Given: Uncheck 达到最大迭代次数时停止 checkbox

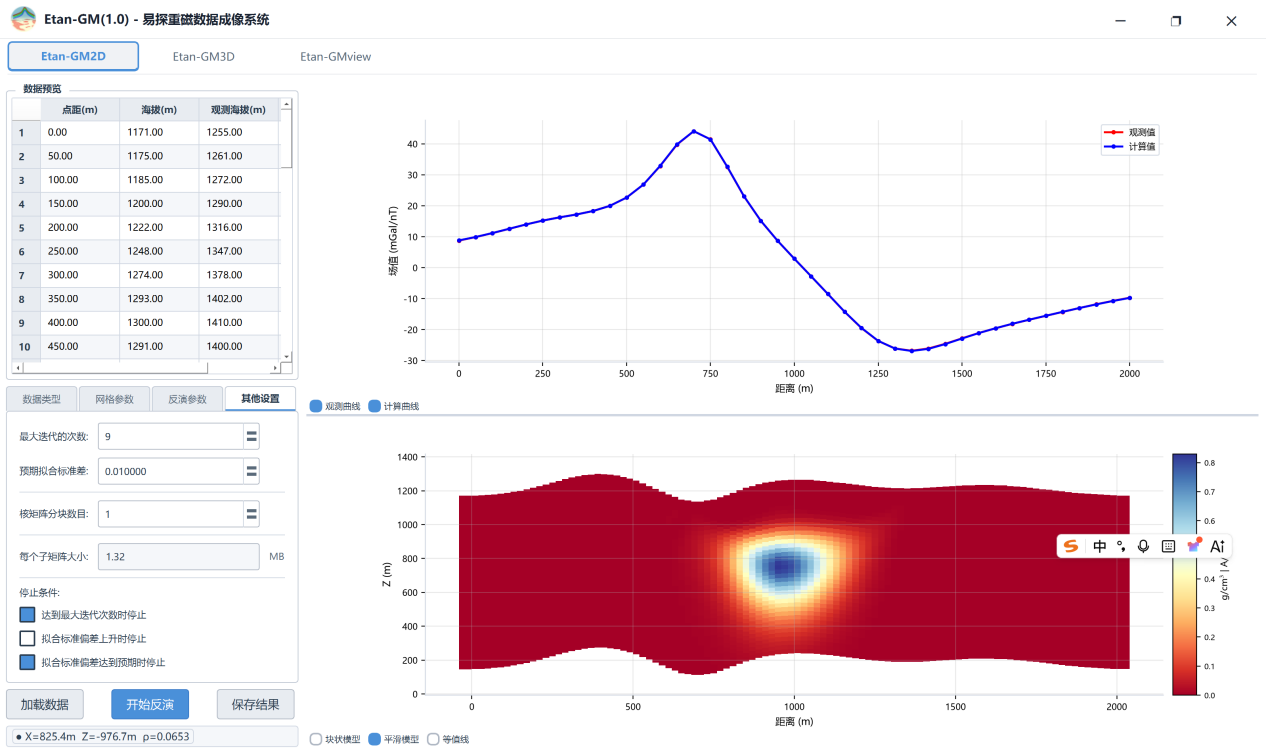Looking at the screenshot, I should click(27, 614).
